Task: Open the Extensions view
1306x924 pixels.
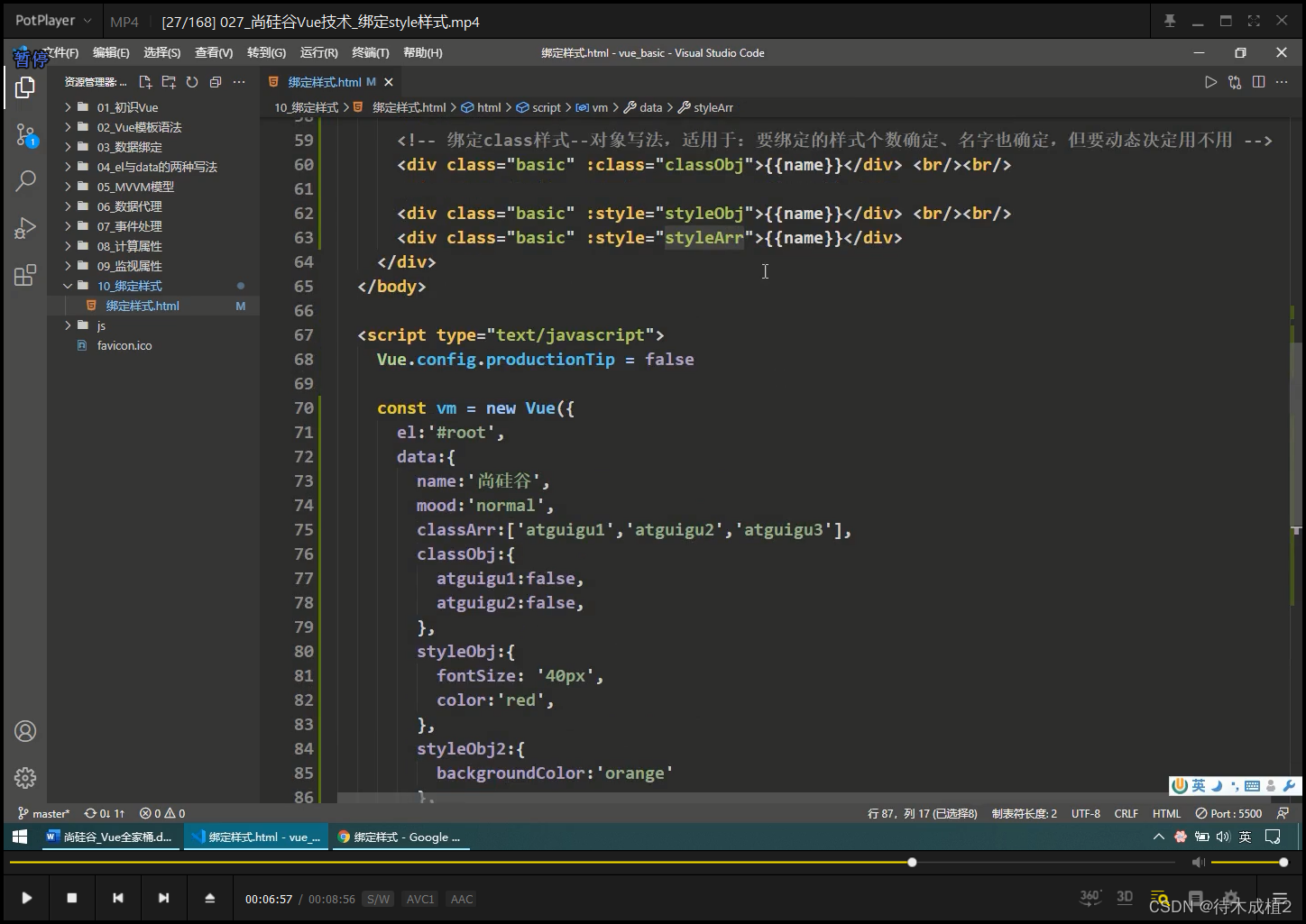Action: (x=25, y=275)
